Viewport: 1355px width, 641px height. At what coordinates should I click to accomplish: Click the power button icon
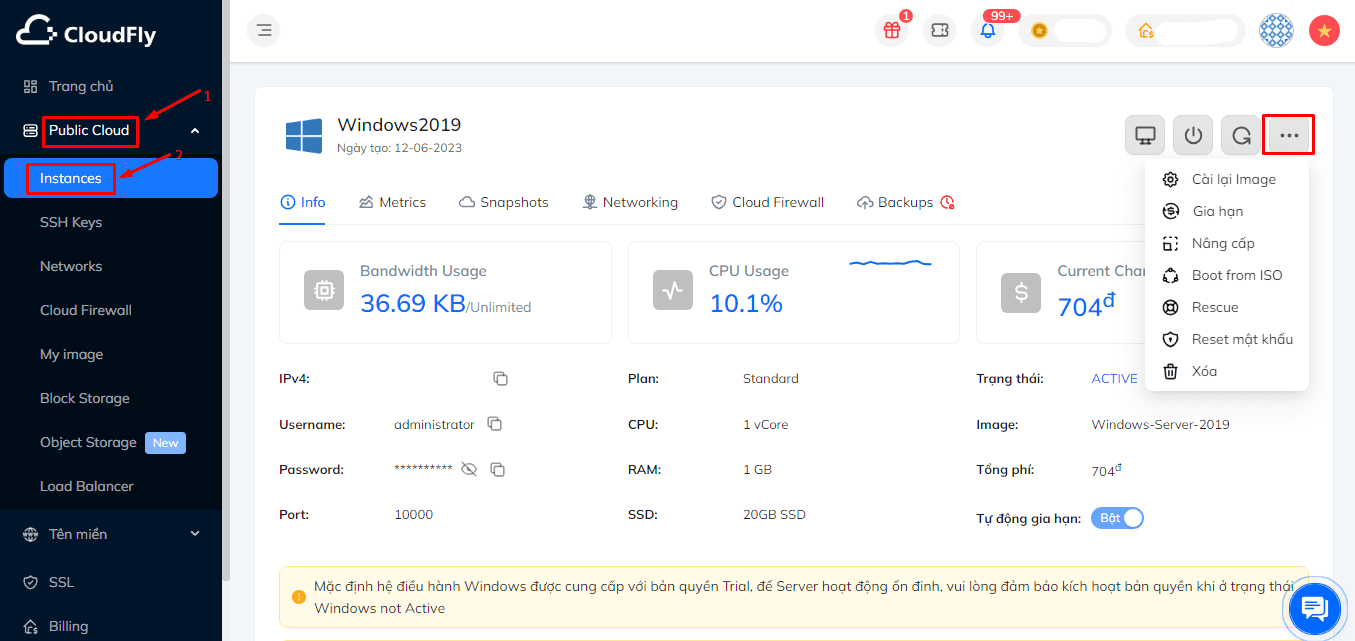(1193, 135)
